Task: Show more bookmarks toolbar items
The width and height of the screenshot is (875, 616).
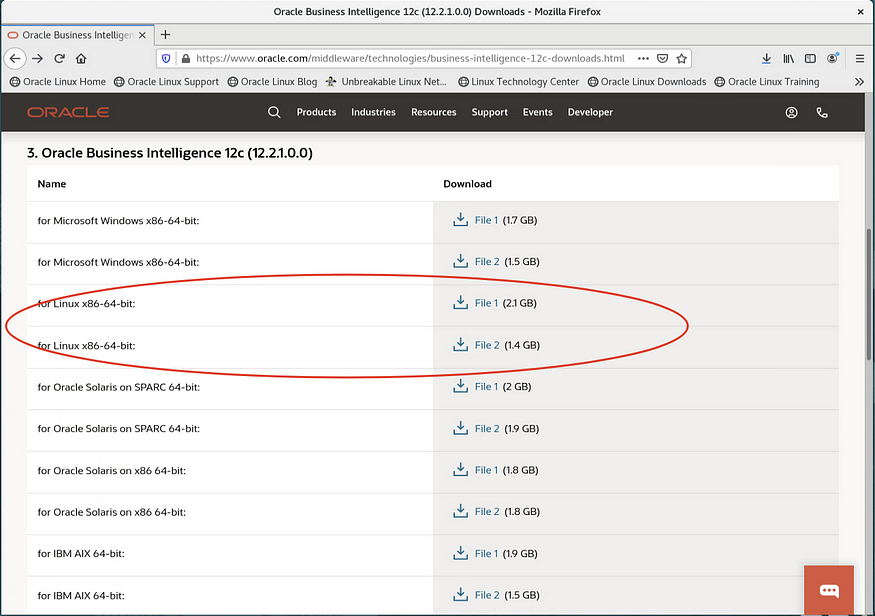Action: [859, 82]
